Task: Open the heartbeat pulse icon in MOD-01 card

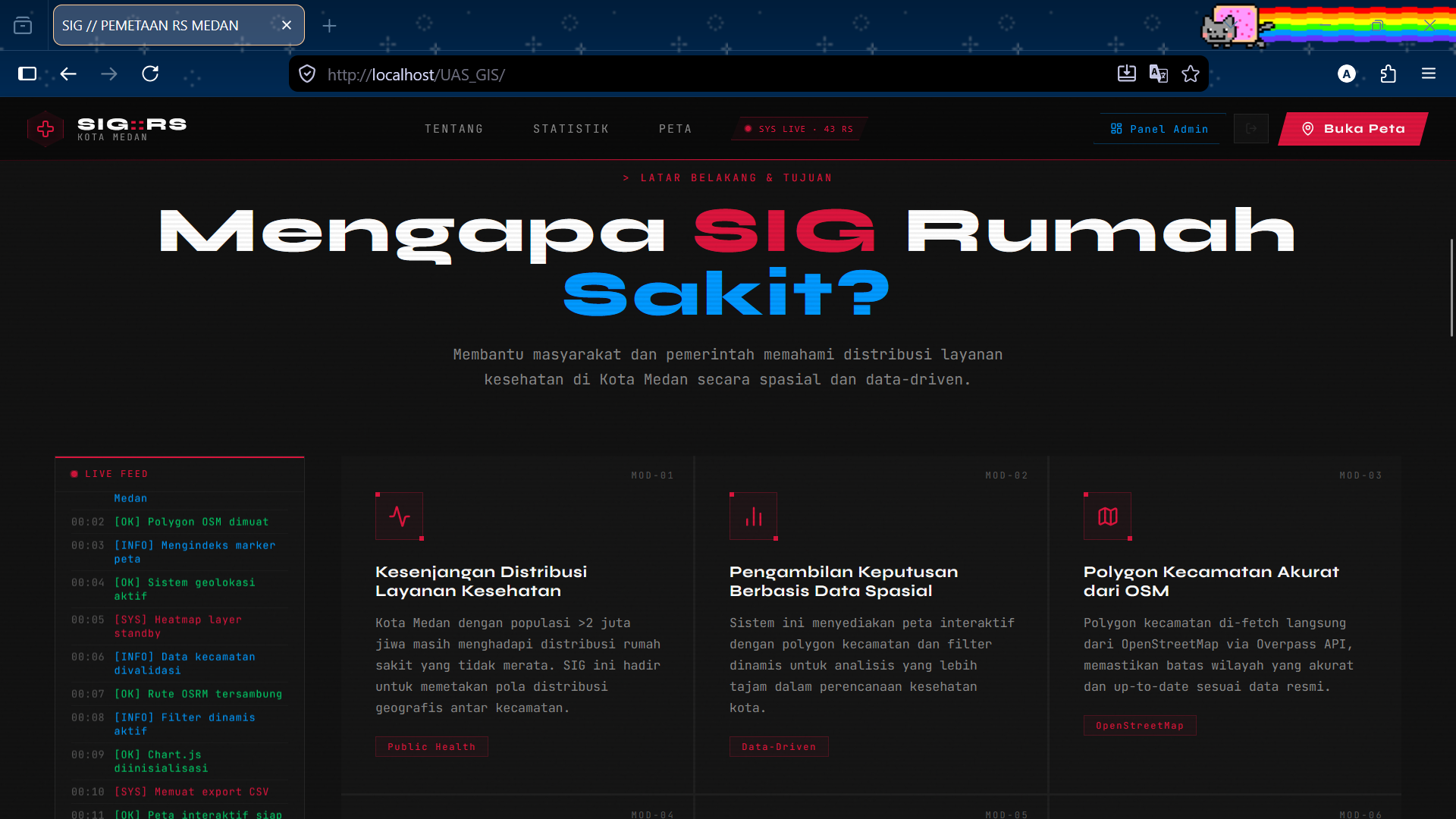Action: click(400, 516)
